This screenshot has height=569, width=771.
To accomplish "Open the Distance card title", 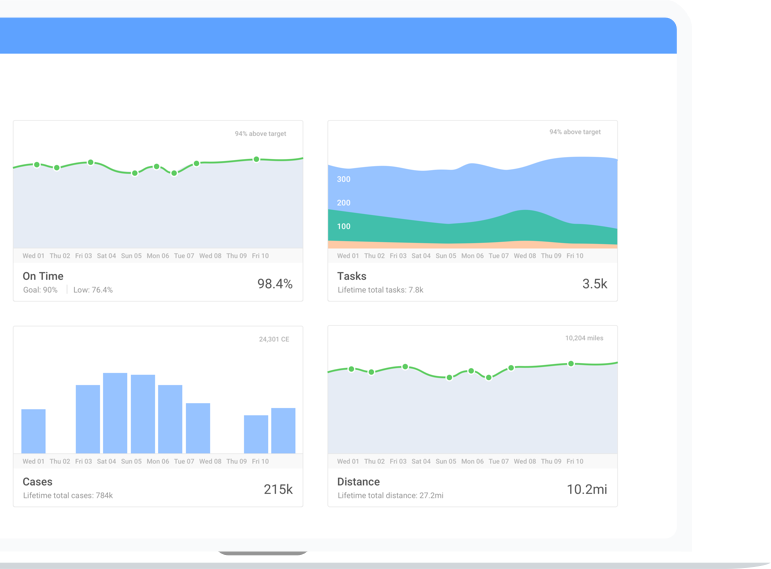I will [x=358, y=481].
